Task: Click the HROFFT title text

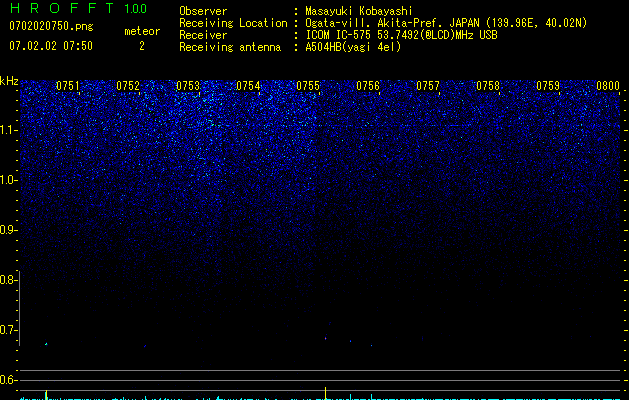Action: 62,8
